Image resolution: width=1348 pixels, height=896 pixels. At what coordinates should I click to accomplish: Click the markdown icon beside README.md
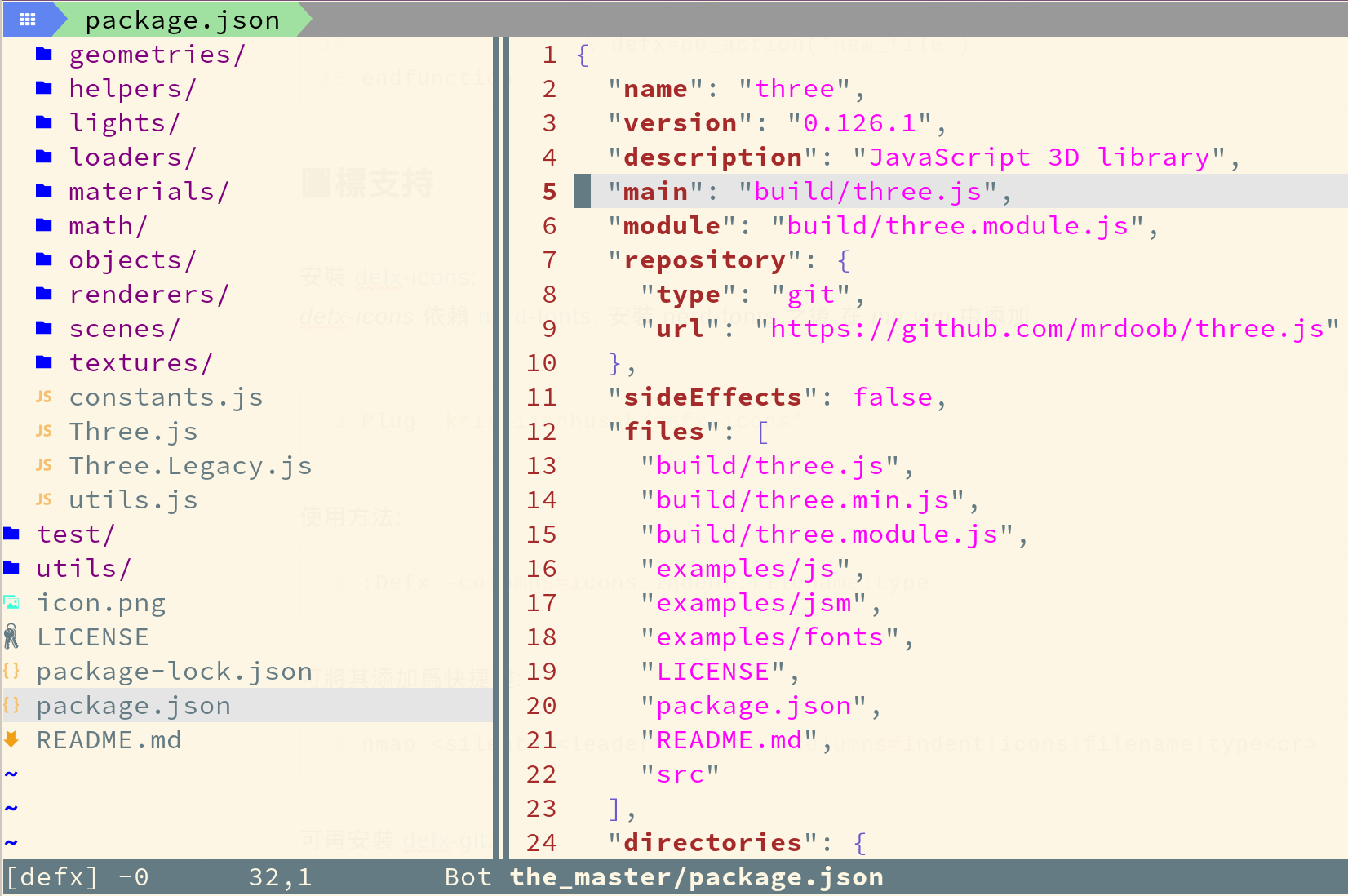tap(11, 739)
